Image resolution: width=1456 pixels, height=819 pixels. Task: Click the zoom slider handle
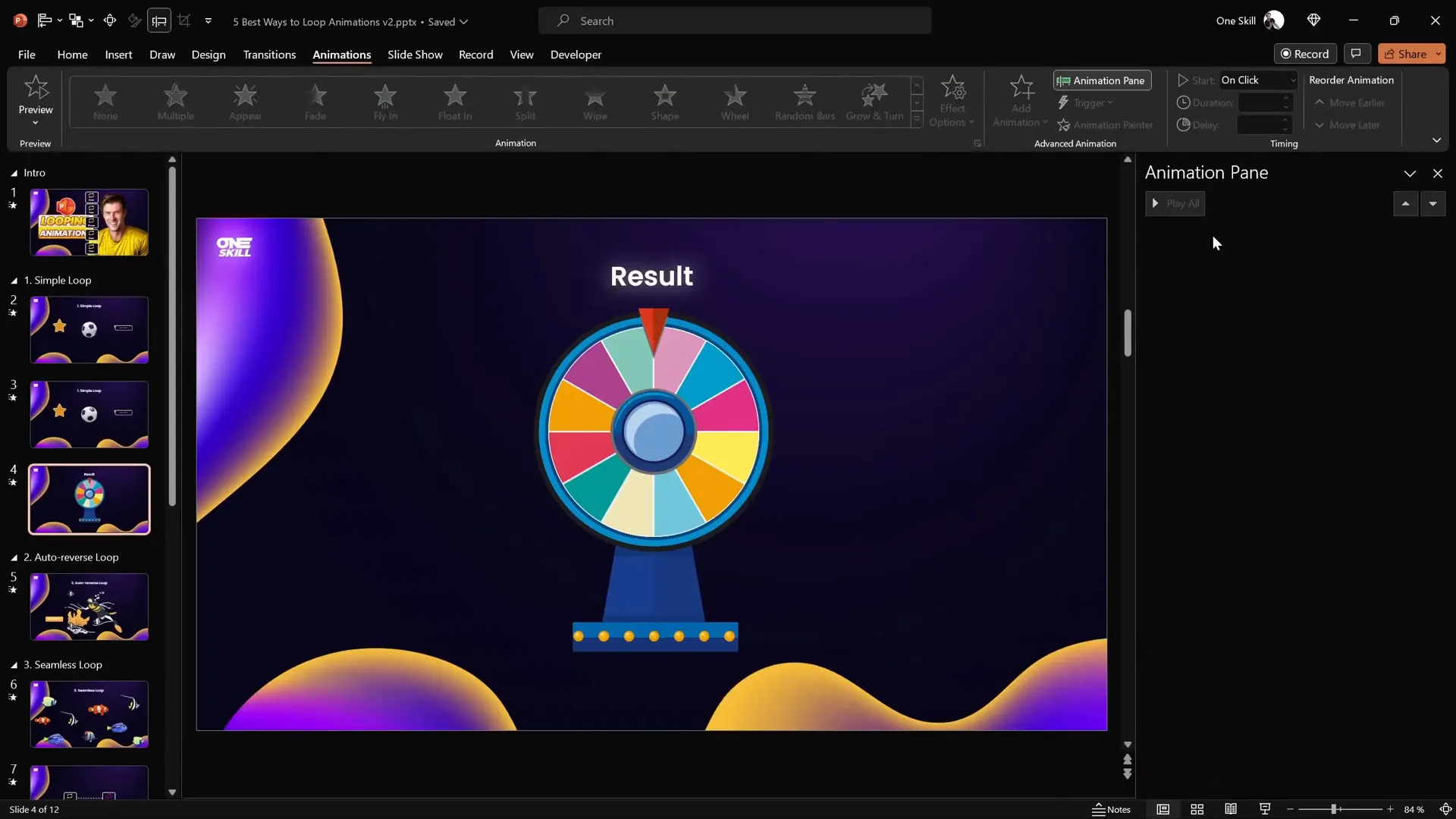click(1333, 809)
